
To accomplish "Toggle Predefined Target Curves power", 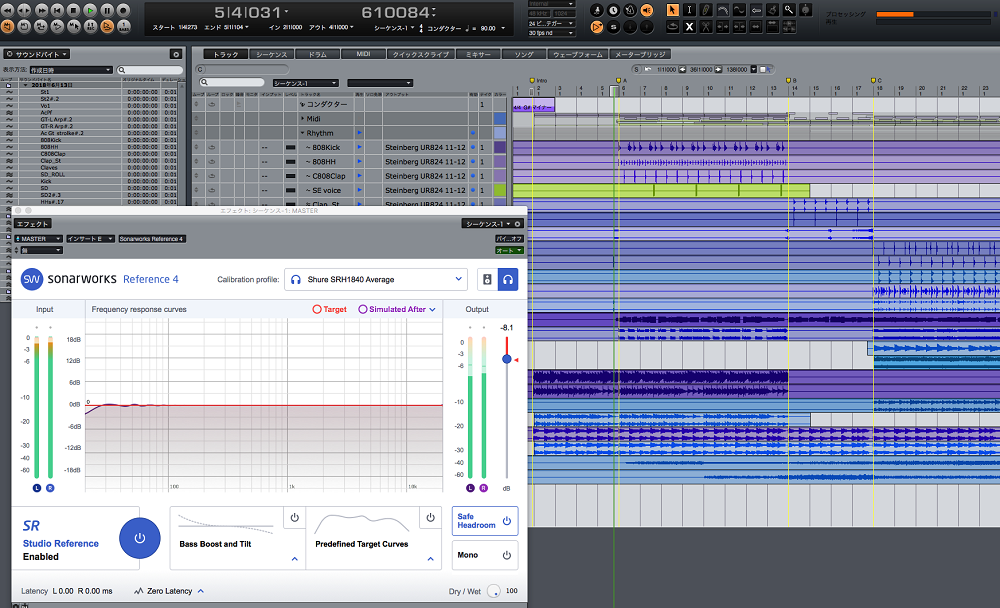I will (x=430, y=517).
